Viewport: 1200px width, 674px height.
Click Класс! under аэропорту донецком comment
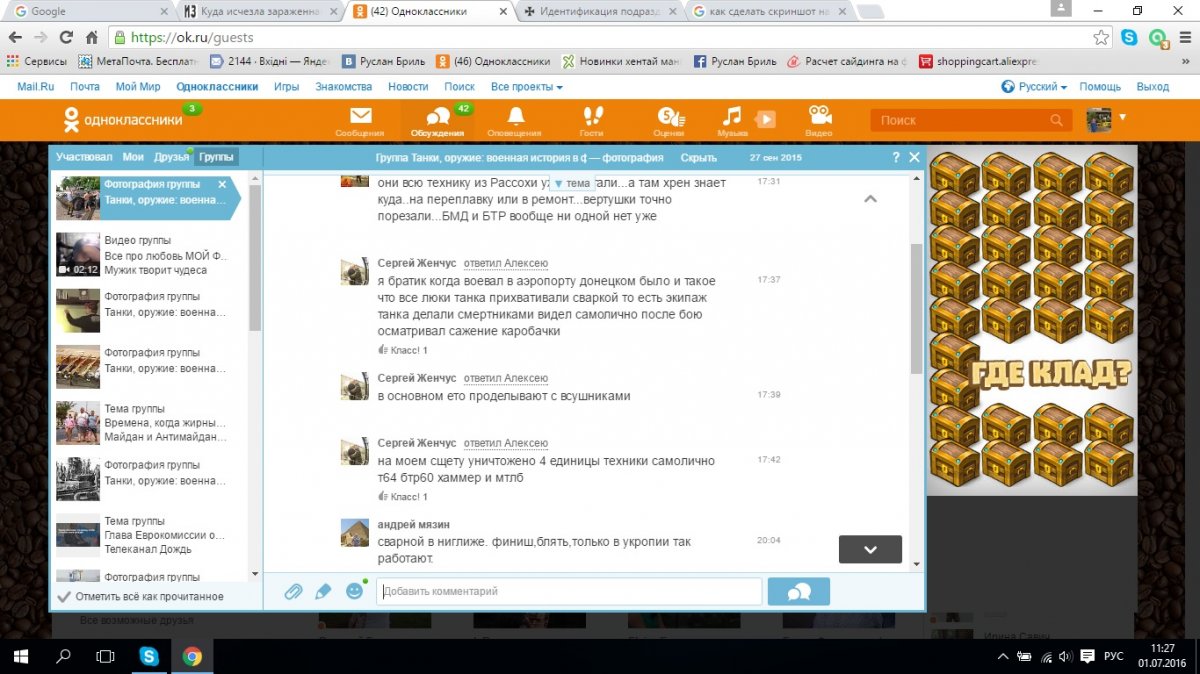403,350
